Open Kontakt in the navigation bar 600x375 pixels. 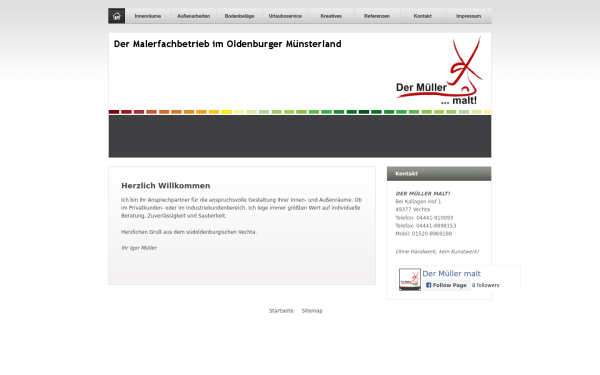tap(423, 16)
